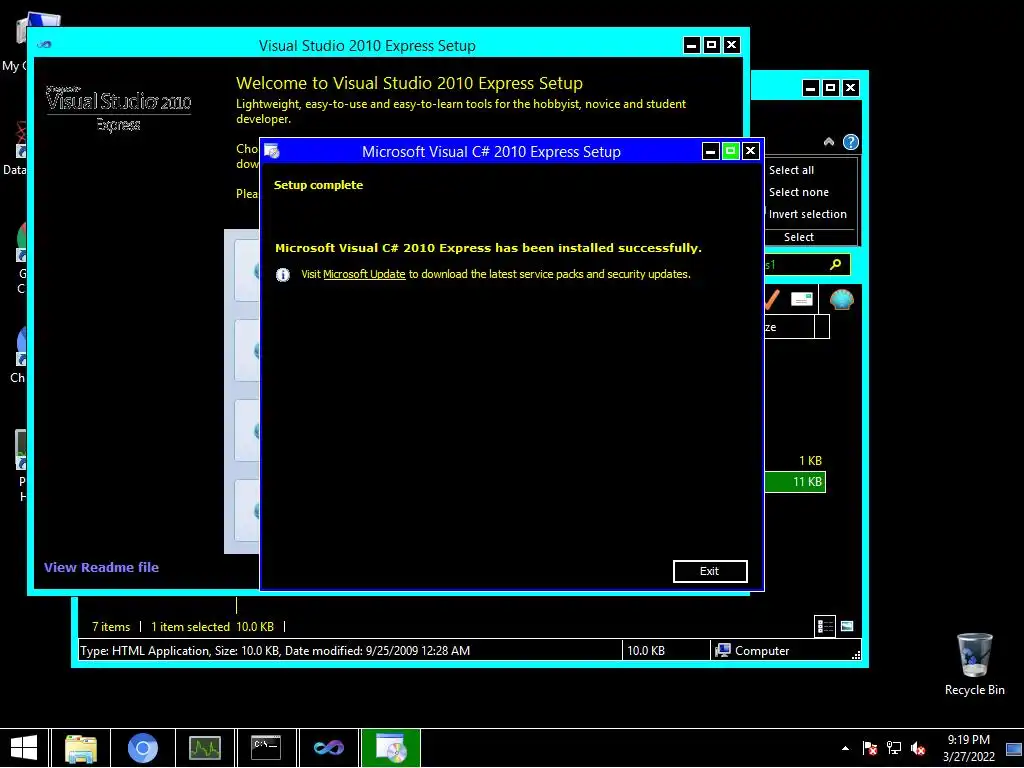
Task: Open the Microsoft Update link
Action: click(x=364, y=274)
